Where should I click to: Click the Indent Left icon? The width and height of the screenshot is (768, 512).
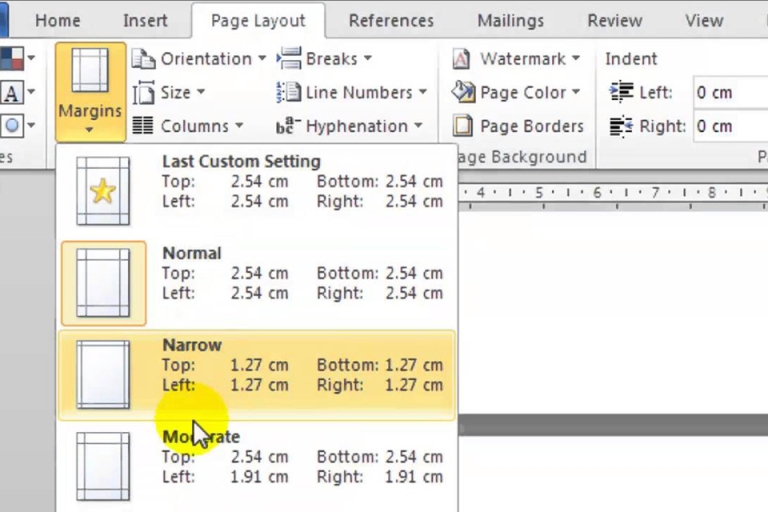621,92
